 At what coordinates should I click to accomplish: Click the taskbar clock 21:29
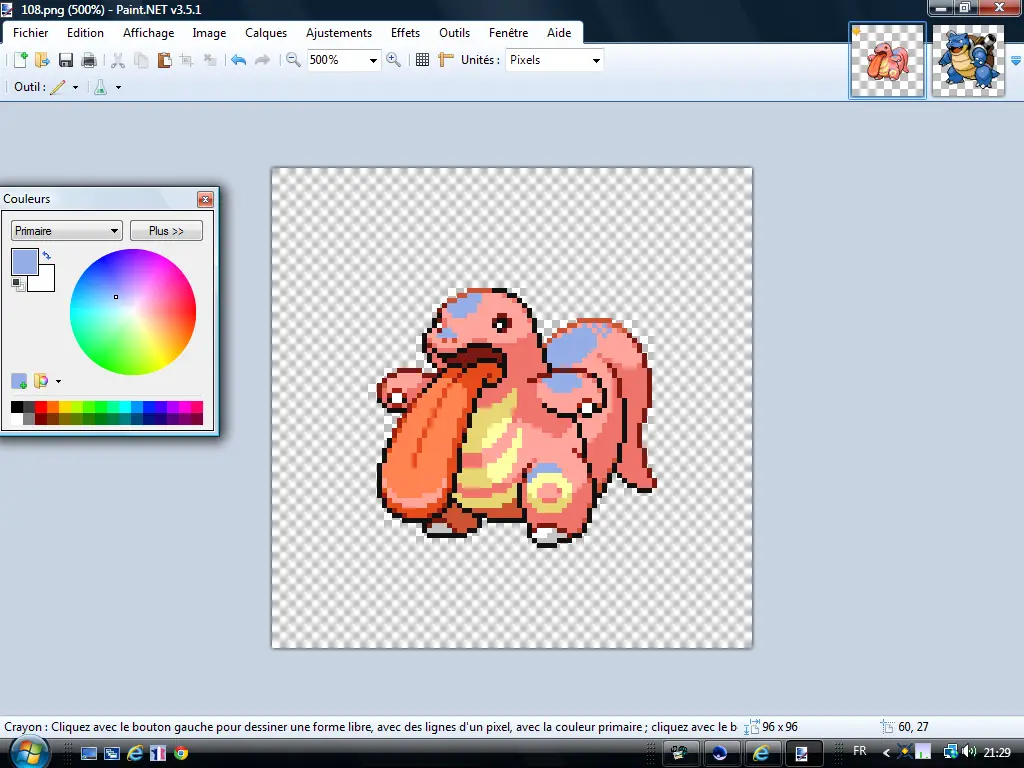pos(997,752)
